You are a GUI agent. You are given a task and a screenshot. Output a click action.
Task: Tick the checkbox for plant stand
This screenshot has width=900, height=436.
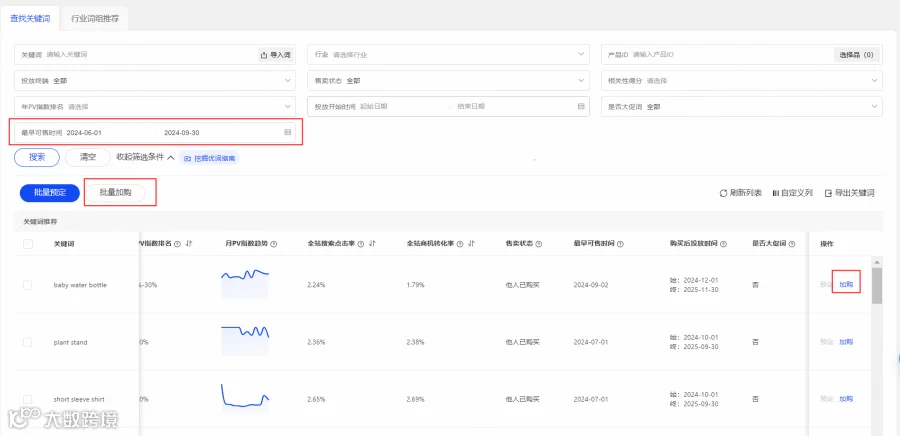coord(28,342)
